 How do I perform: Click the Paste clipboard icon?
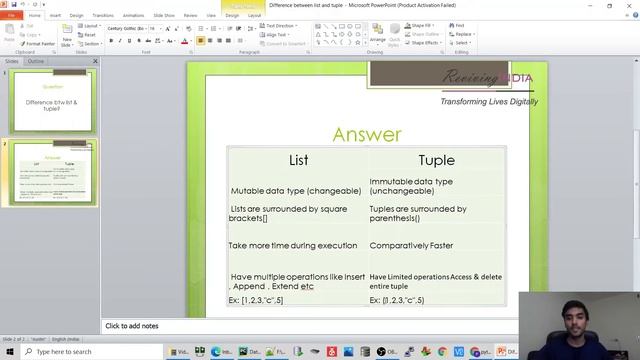tap(9, 33)
